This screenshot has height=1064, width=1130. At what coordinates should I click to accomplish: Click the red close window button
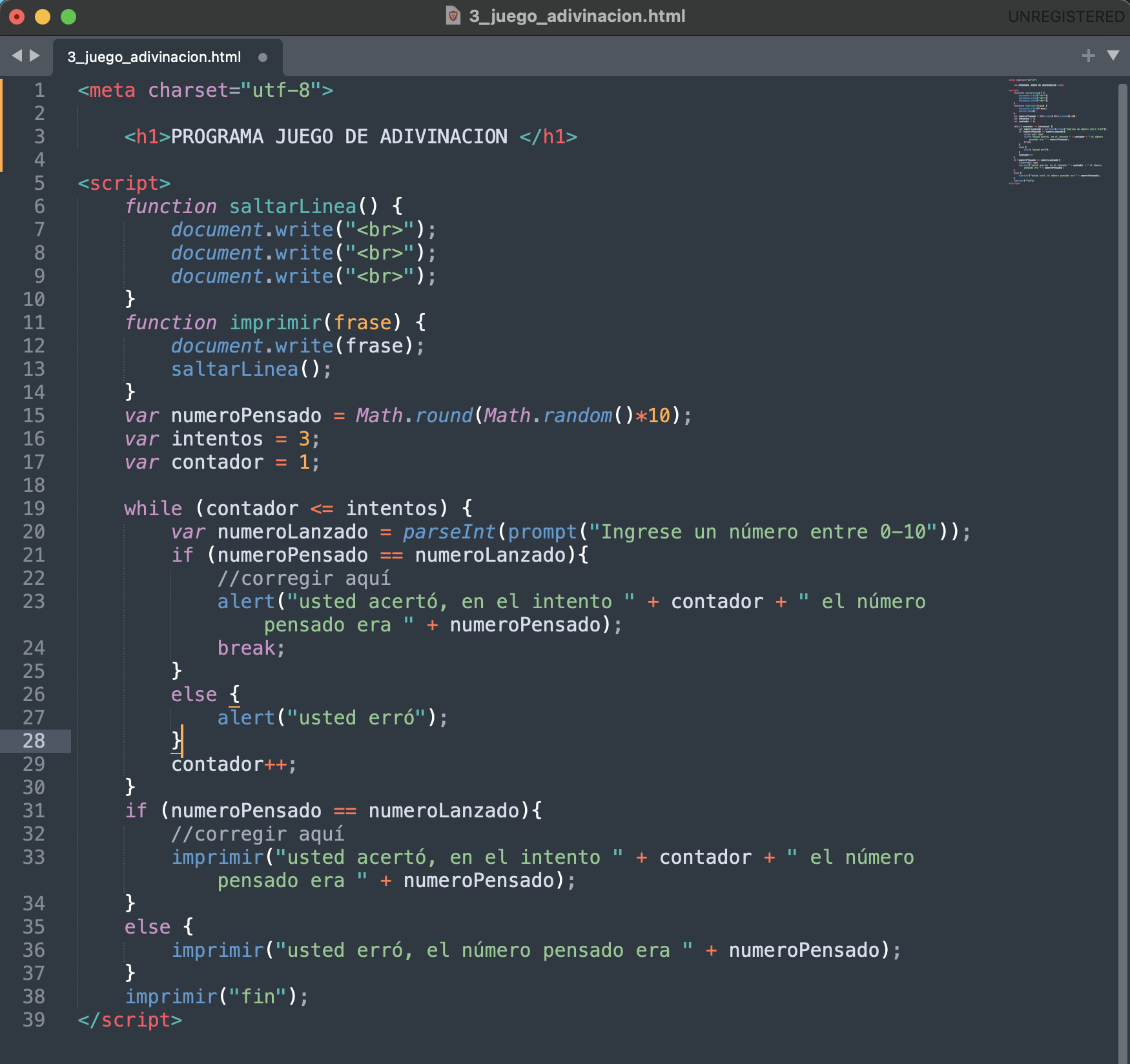click(17, 17)
